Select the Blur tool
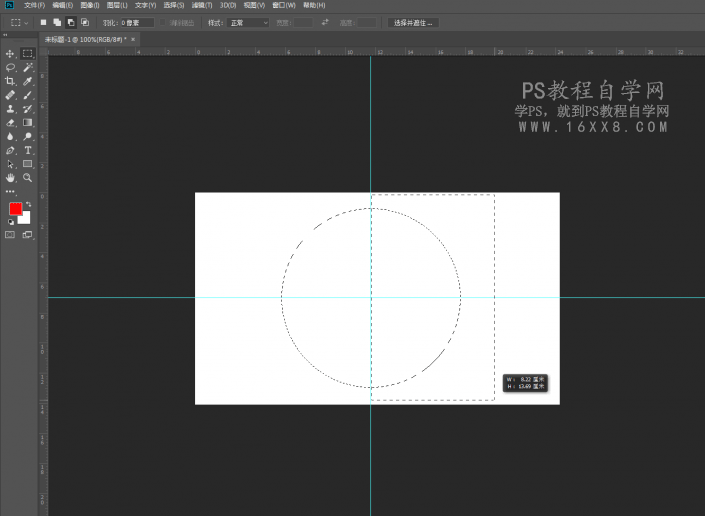This screenshot has height=516, width=705. (x=10, y=137)
